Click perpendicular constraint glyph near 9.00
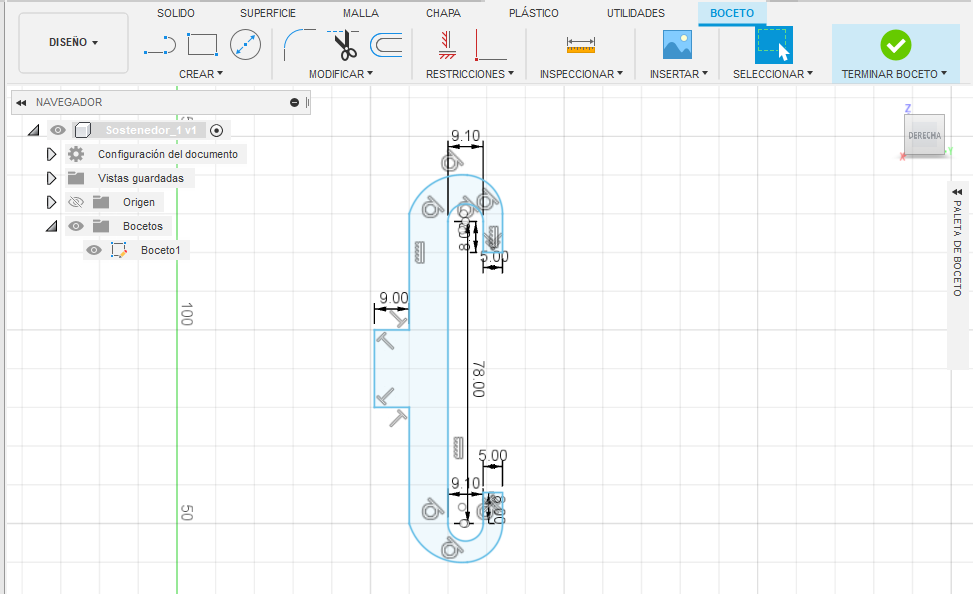Viewport: 973px width, 594px height. click(x=397, y=320)
